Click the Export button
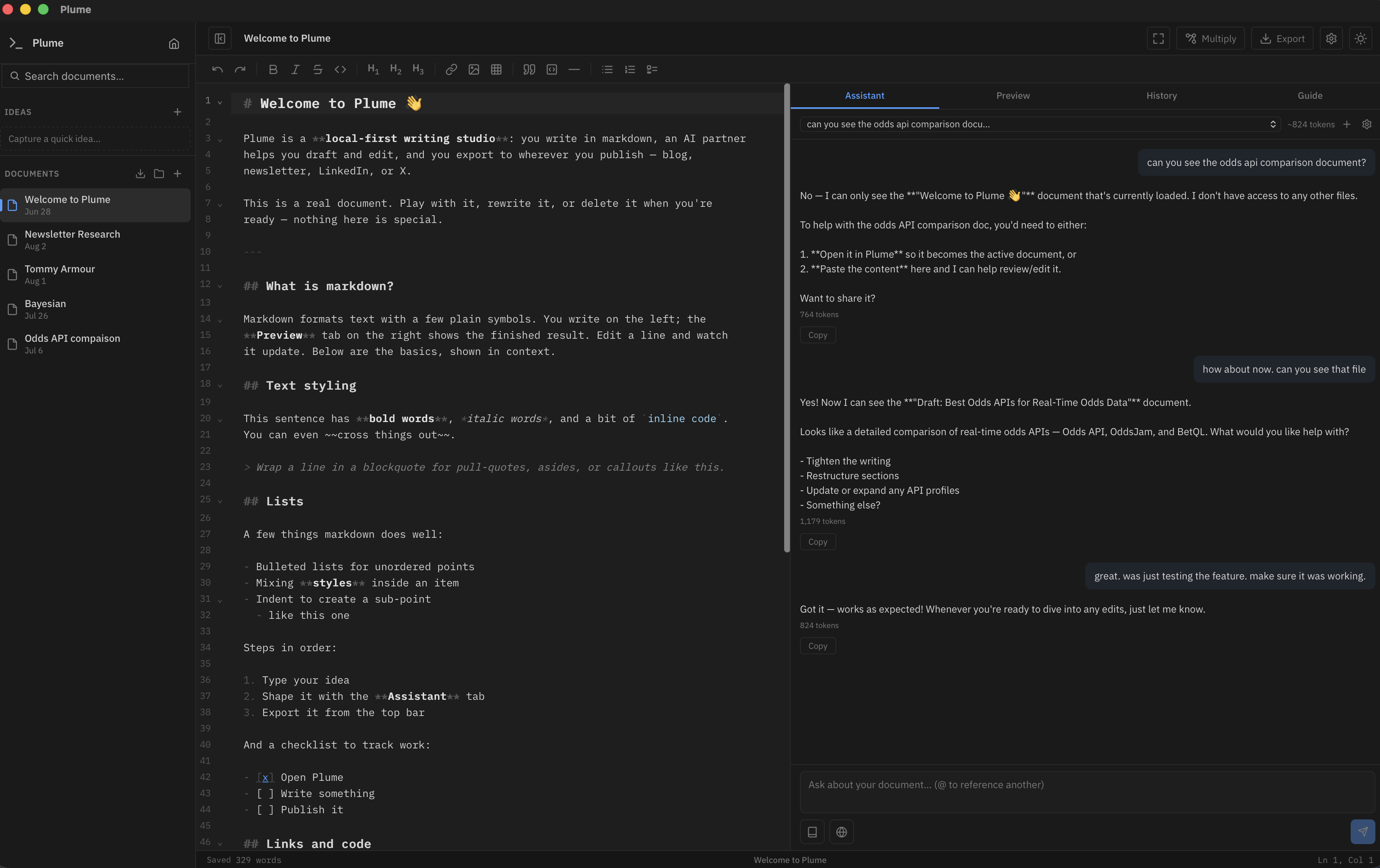 coord(1282,39)
